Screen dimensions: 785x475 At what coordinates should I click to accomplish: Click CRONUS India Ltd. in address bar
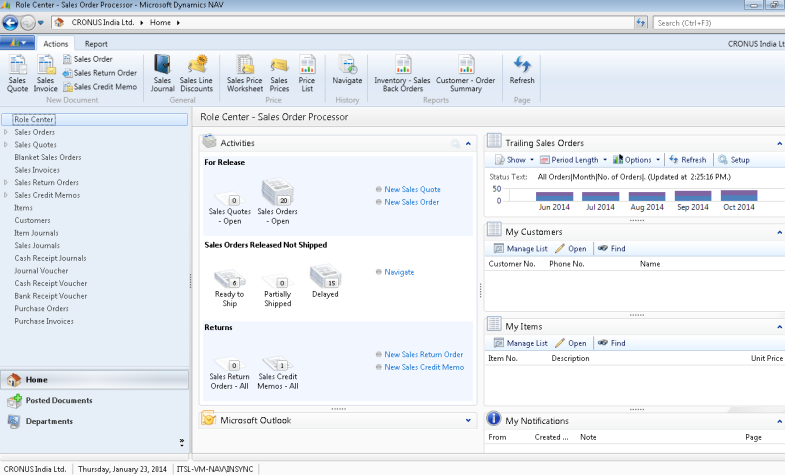click(x=103, y=23)
